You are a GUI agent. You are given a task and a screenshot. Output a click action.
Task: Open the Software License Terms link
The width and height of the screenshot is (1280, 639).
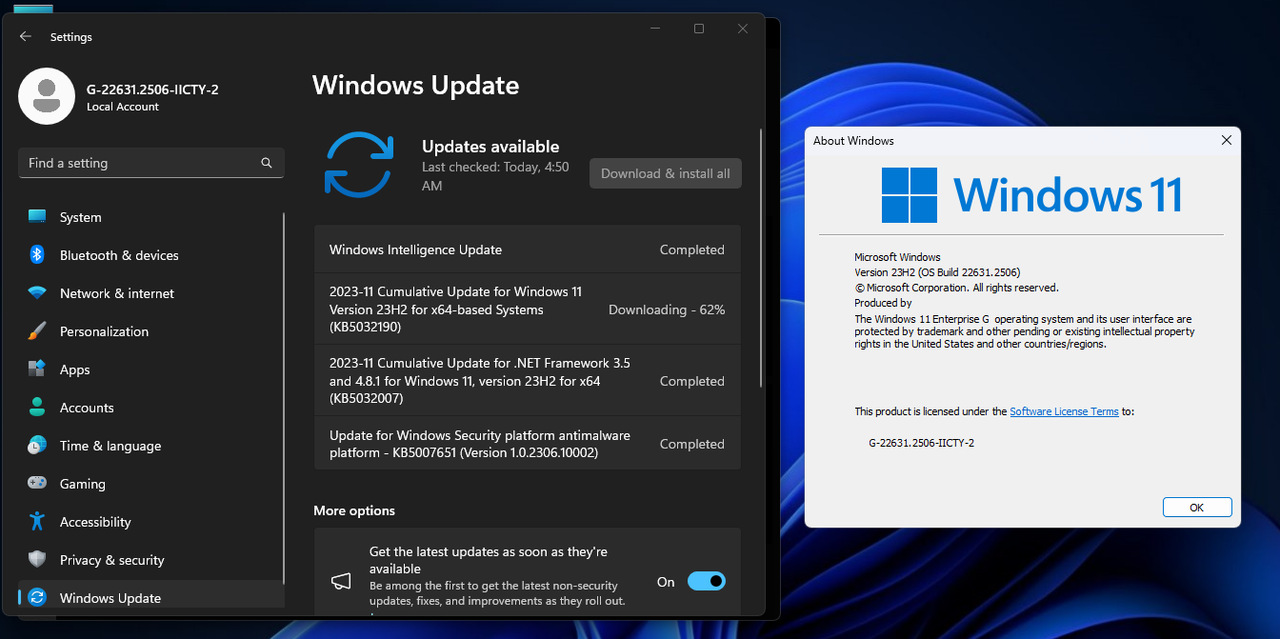pos(1064,412)
